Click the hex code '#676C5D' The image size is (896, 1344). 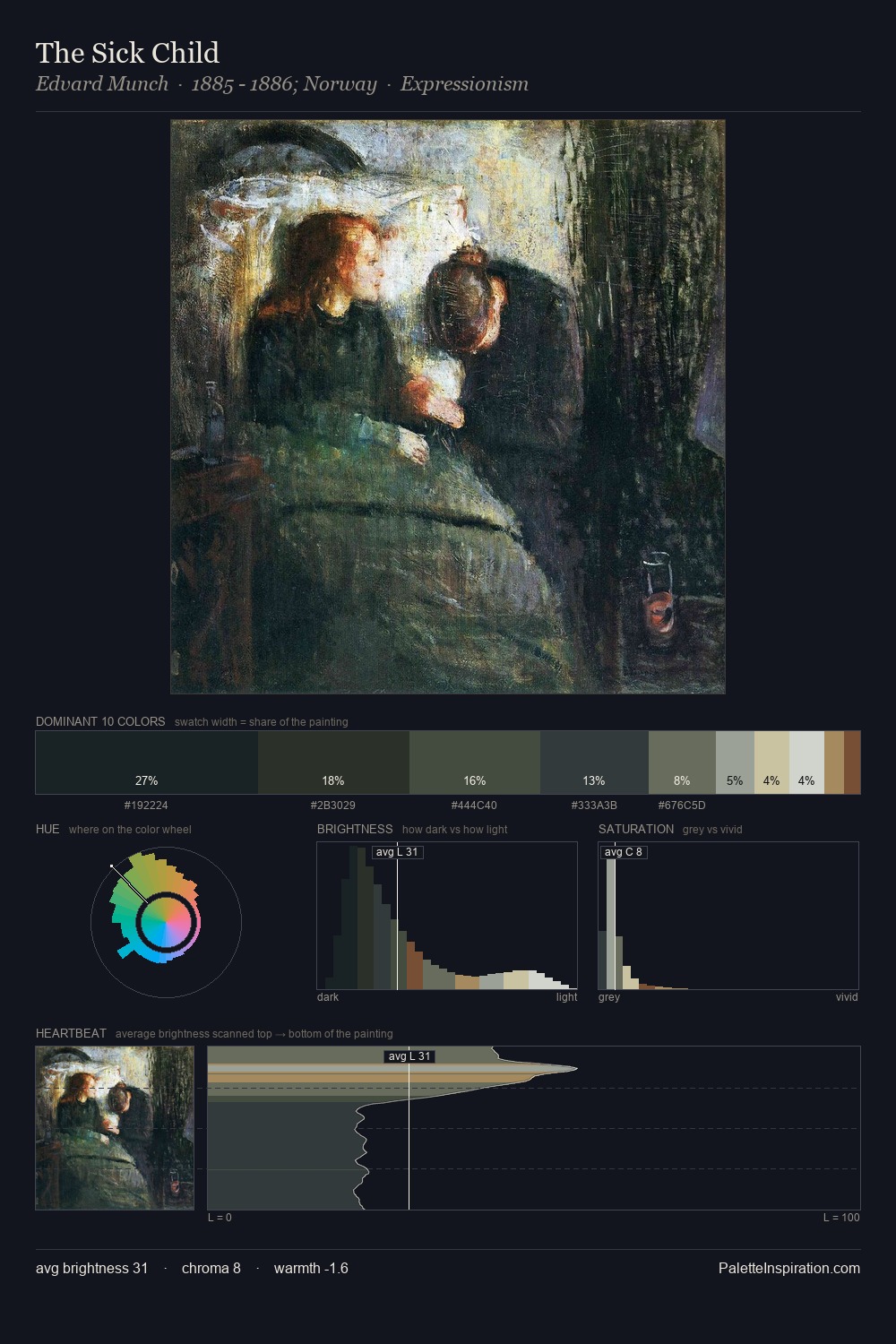(682, 806)
